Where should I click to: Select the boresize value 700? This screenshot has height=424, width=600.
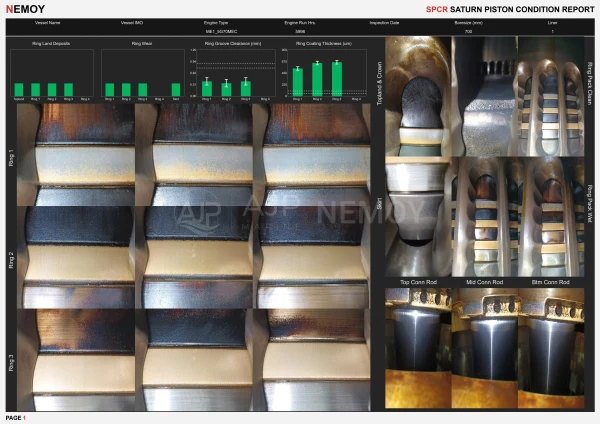pos(468,31)
